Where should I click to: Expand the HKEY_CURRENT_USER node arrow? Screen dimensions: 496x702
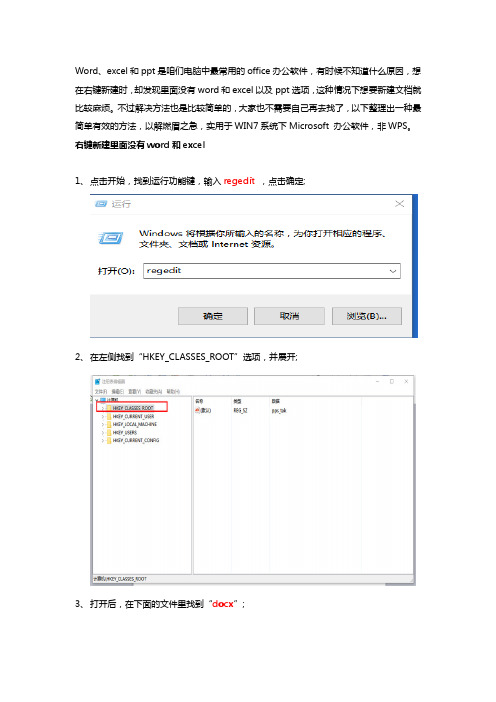tap(103, 417)
